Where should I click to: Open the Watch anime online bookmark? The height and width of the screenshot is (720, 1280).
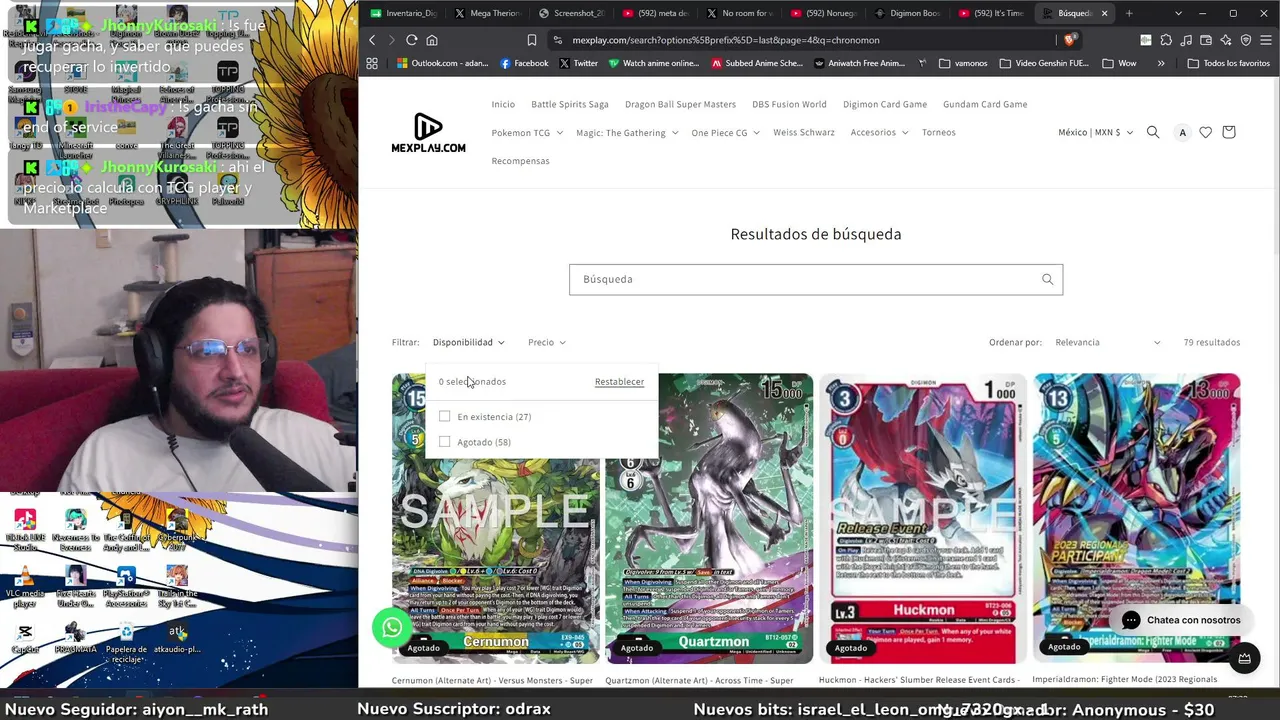pos(654,63)
